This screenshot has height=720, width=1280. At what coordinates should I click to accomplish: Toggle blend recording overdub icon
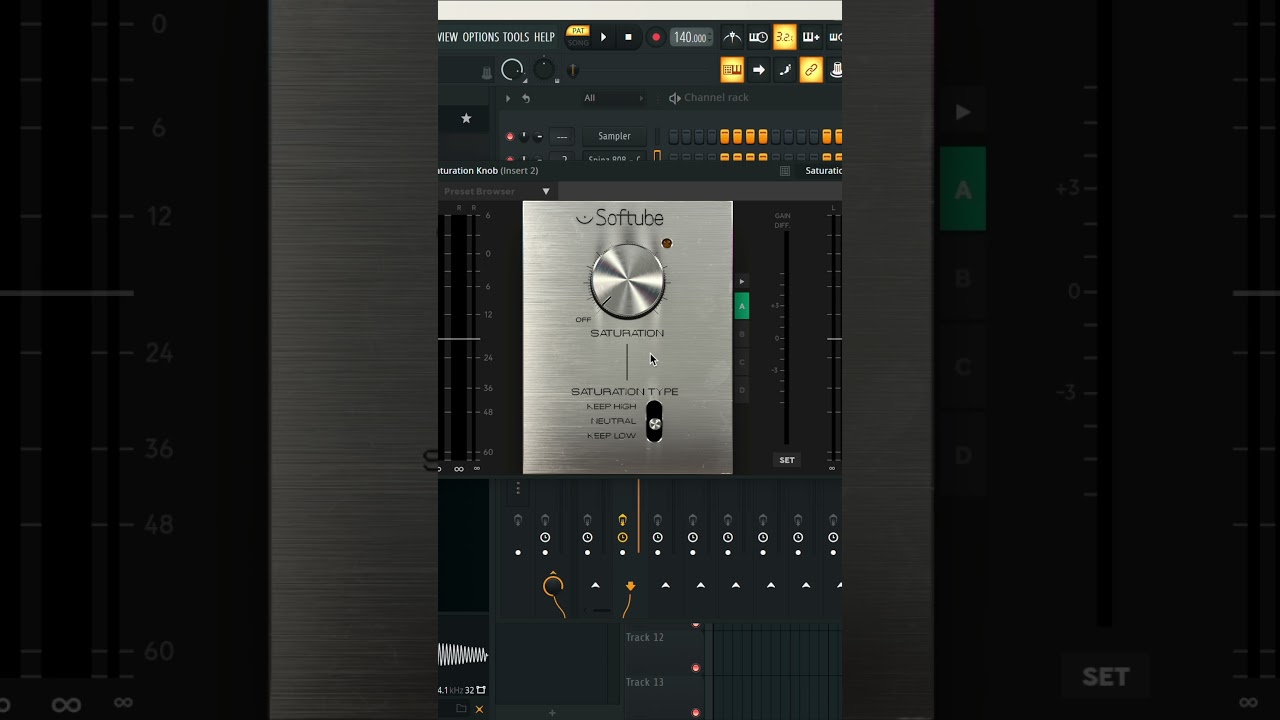(x=811, y=37)
